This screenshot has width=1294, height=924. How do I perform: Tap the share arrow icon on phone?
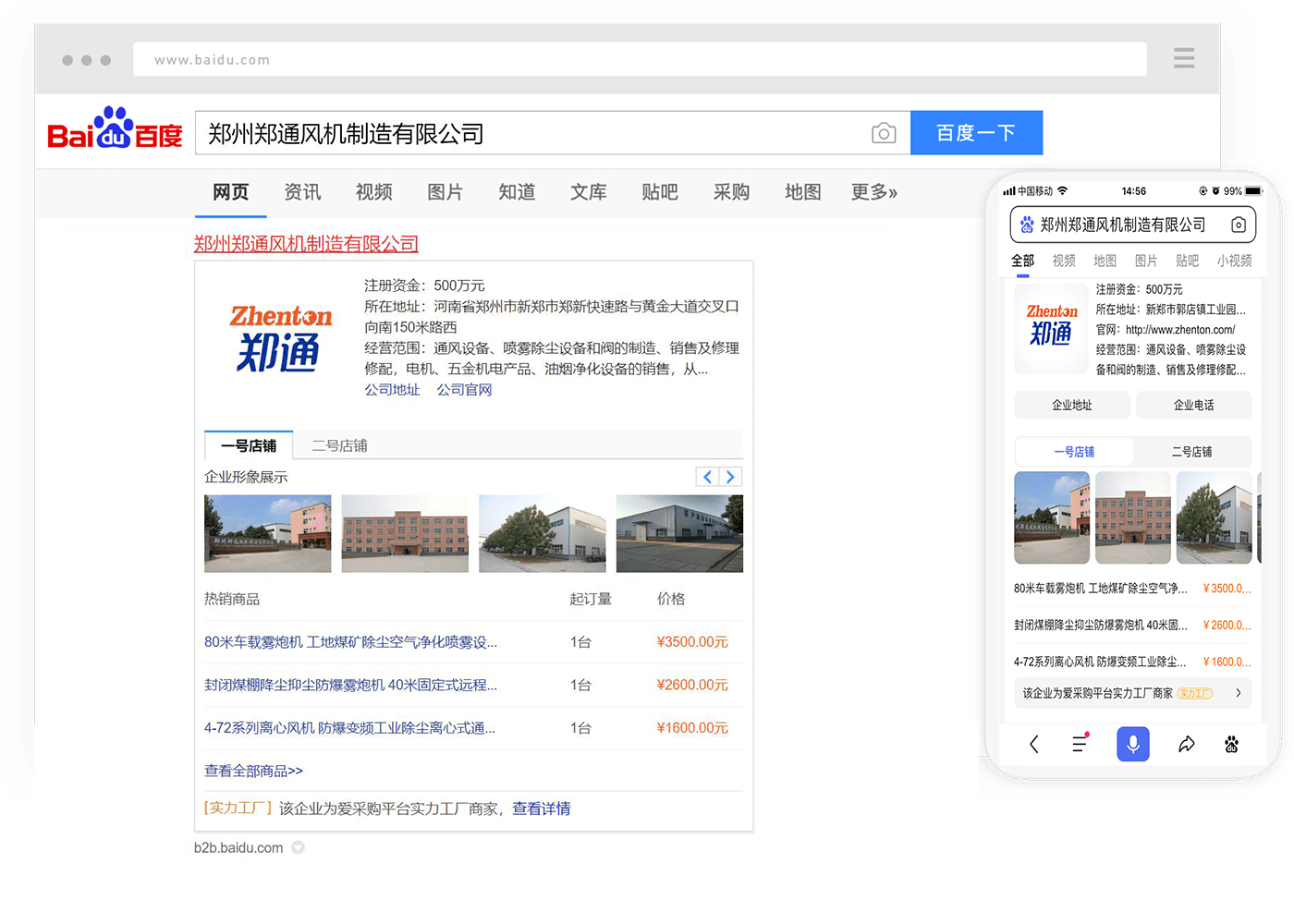[x=1187, y=744]
